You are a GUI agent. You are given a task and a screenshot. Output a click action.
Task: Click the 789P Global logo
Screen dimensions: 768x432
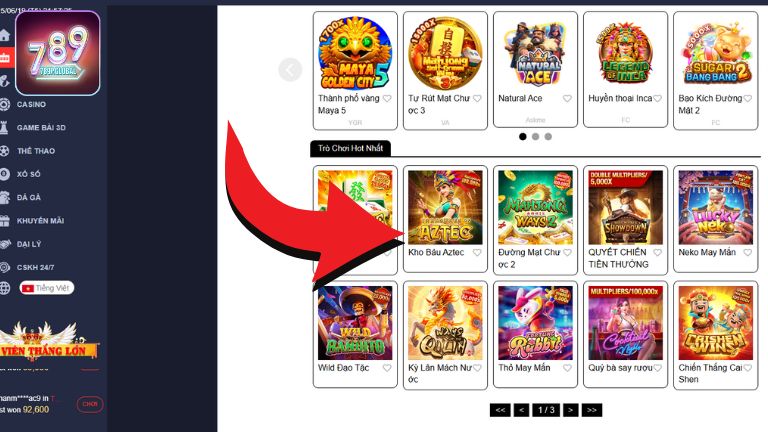pos(58,53)
